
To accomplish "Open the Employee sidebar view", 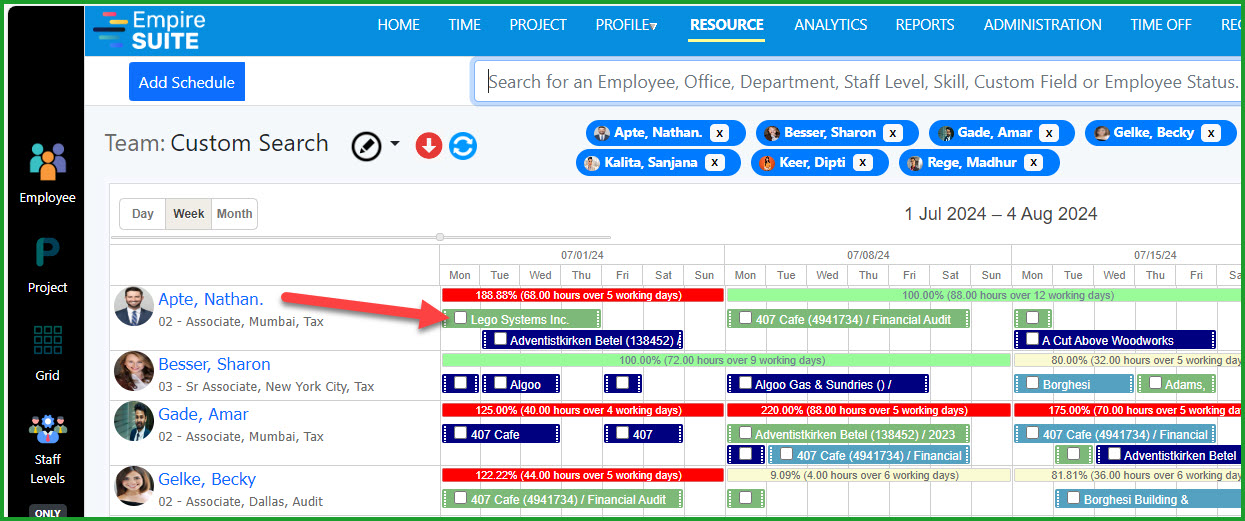I will [x=48, y=173].
